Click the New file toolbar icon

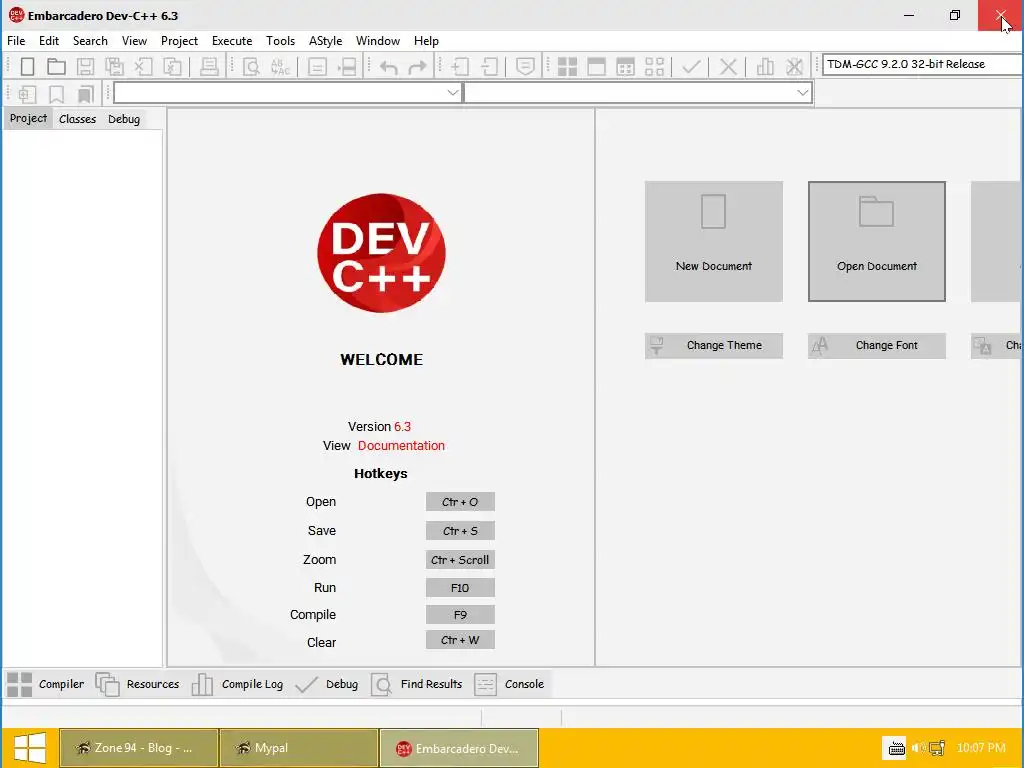[x=27, y=67]
